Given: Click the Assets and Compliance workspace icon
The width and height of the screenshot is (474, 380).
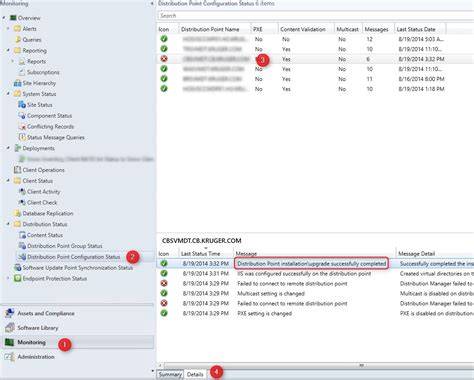Looking at the screenshot, I should point(10,313).
